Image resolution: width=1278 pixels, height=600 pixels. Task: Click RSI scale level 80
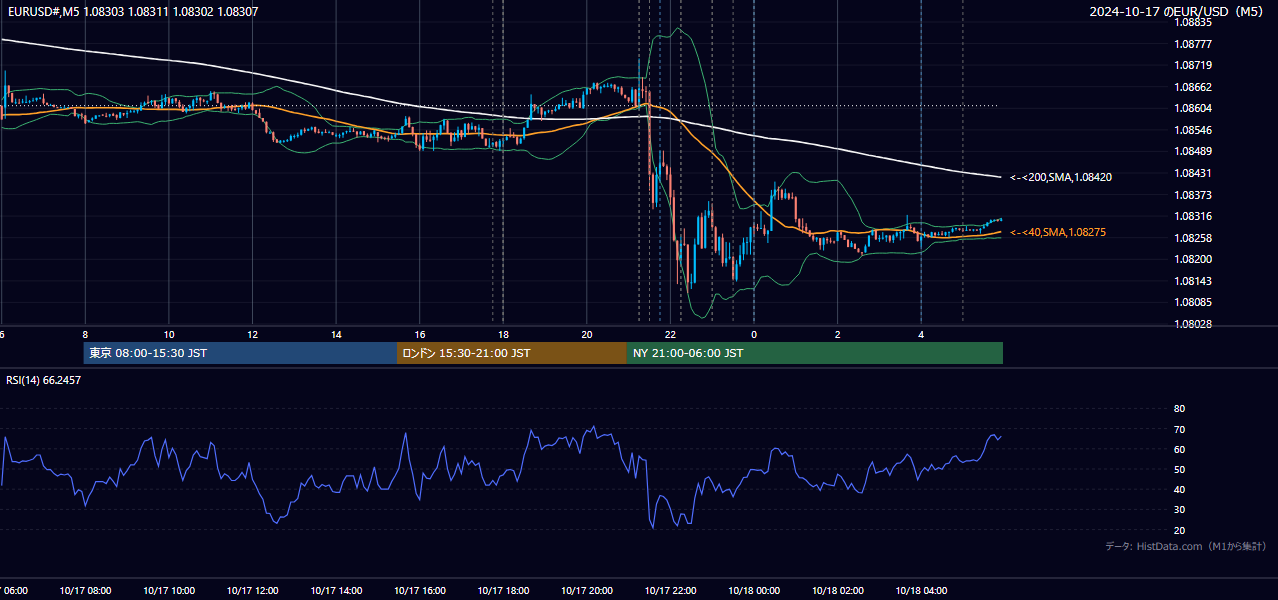1179,409
